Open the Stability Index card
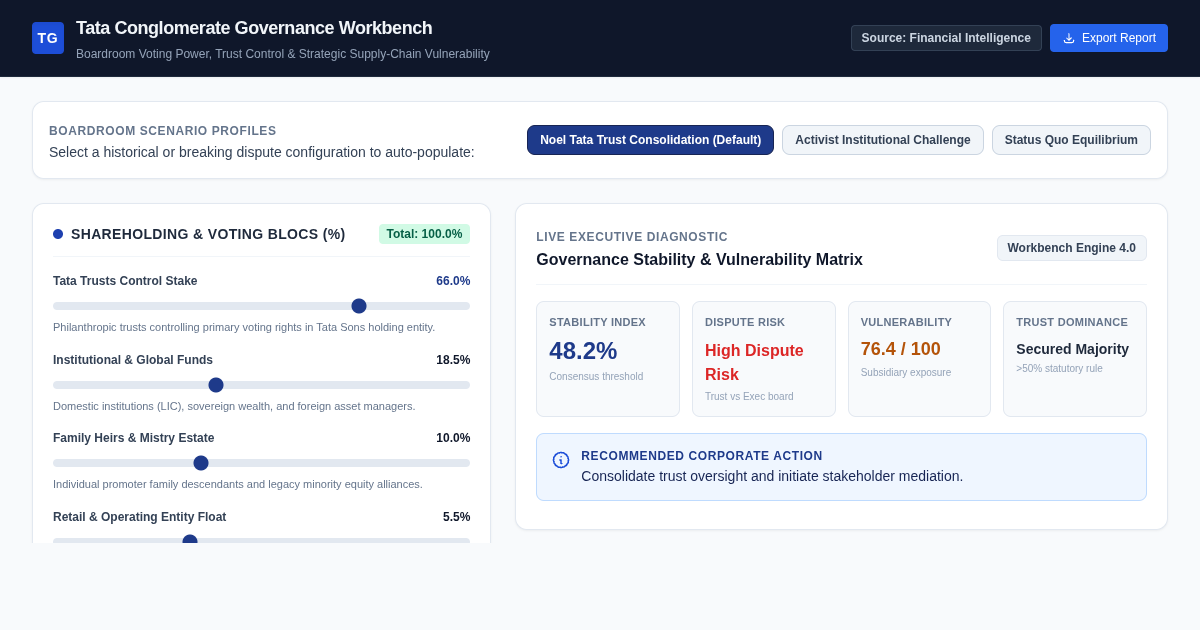The width and height of the screenshot is (1200, 630). click(x=608, y=359)
